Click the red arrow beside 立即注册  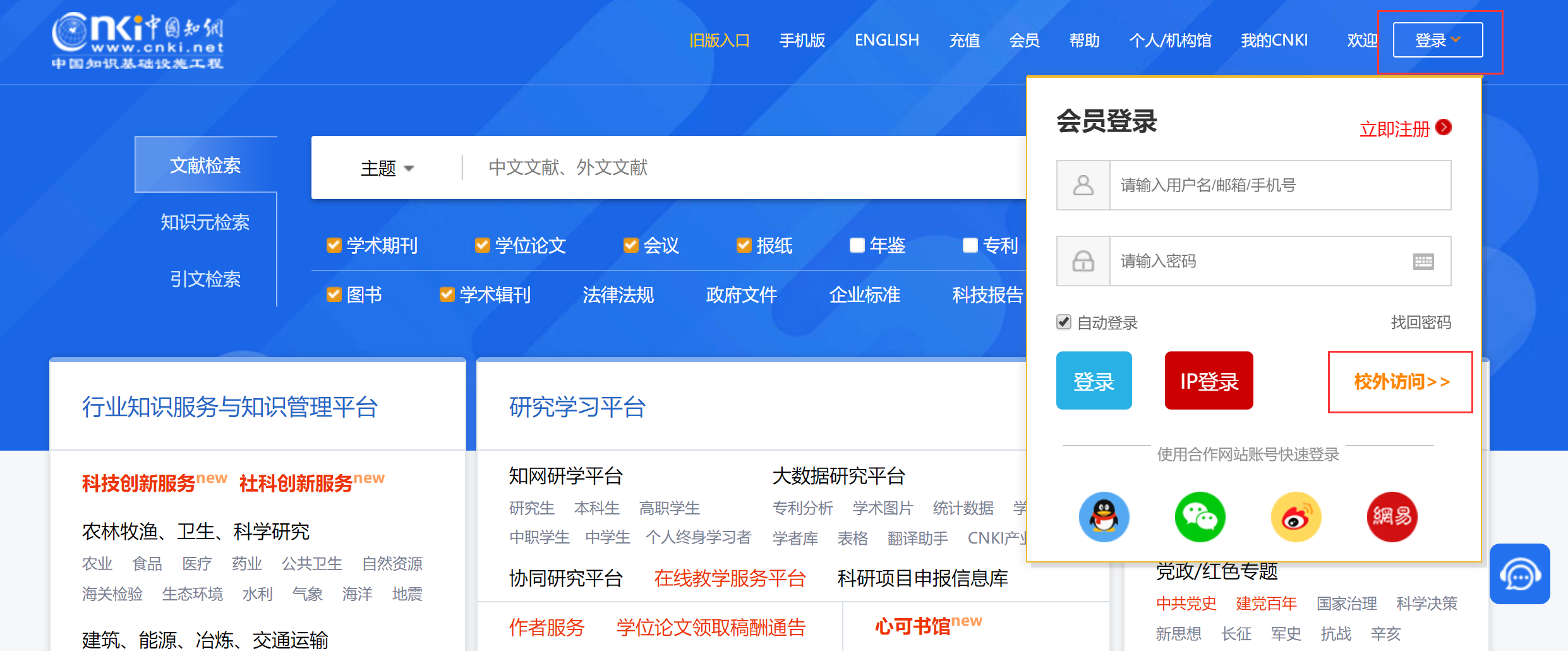1444,128
